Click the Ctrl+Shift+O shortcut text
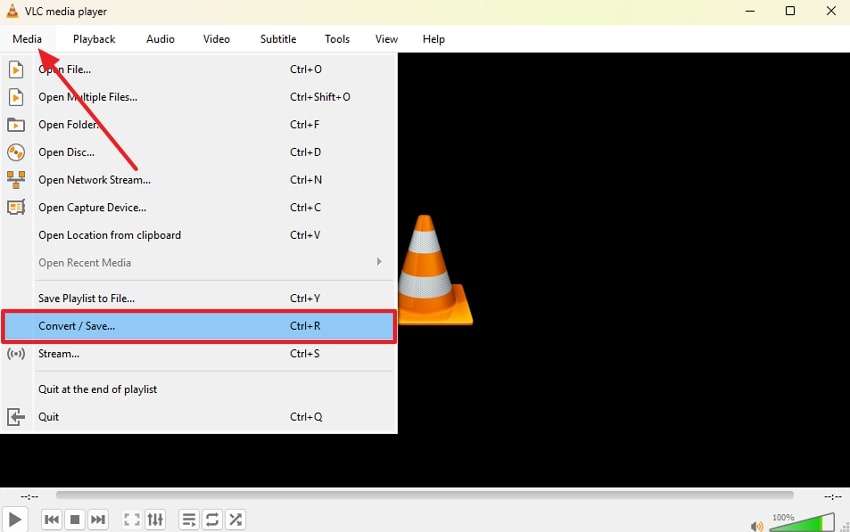Screen dimensions: 850x532 tap(320, 97)
